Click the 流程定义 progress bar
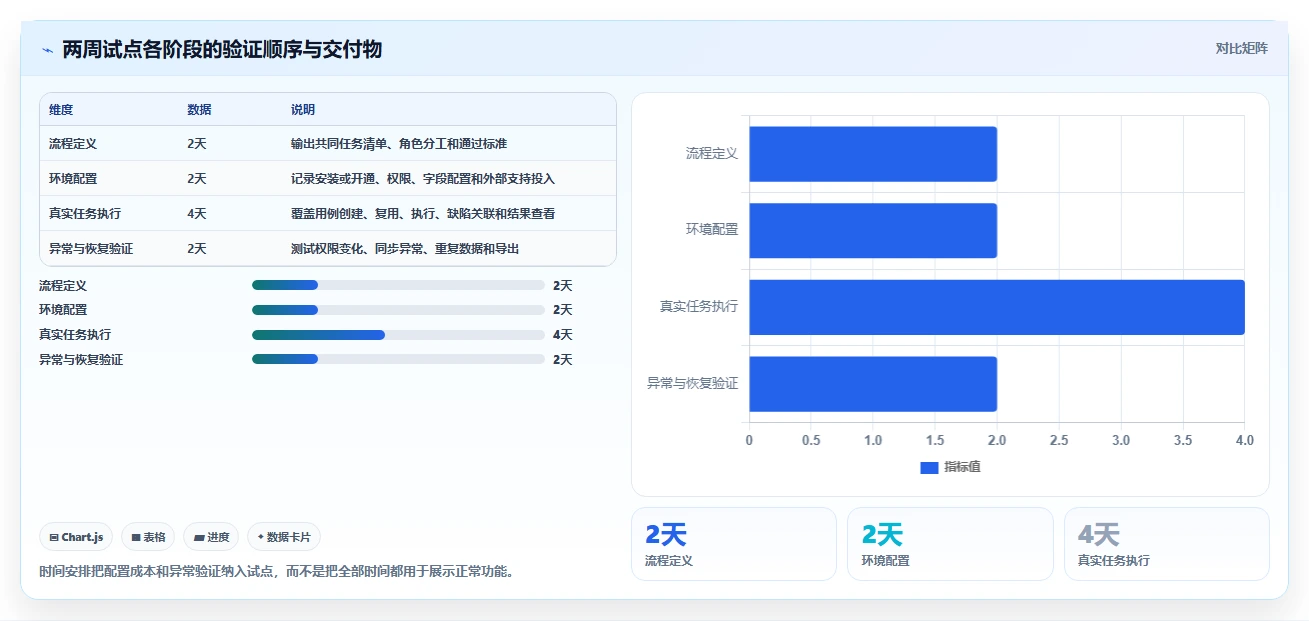This screenshot has width=1309, height=621. point(398,285)
